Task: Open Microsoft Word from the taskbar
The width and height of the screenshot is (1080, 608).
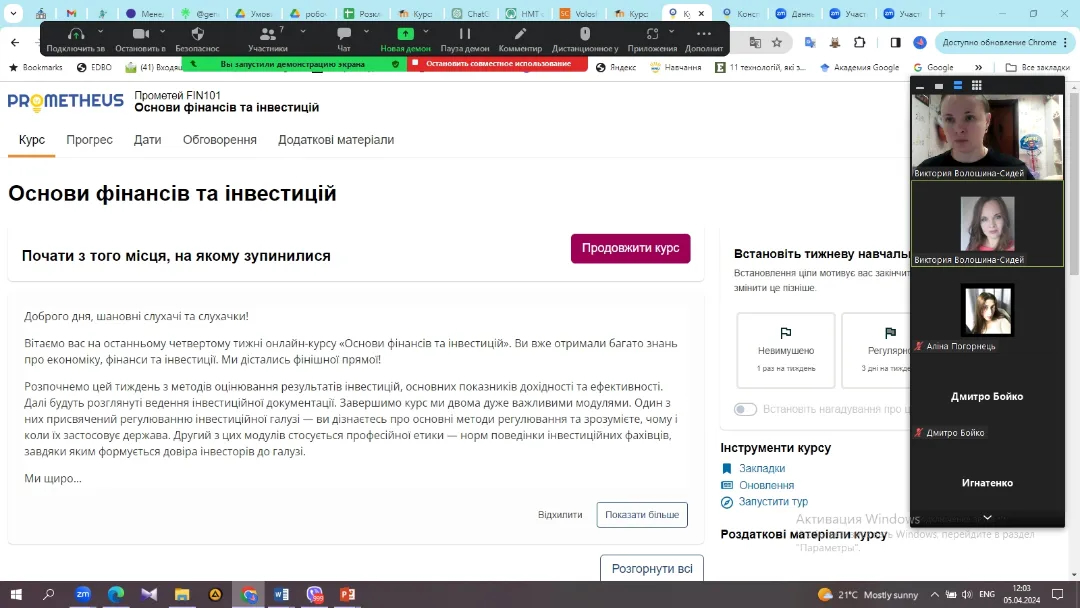Action: [281, 594]
